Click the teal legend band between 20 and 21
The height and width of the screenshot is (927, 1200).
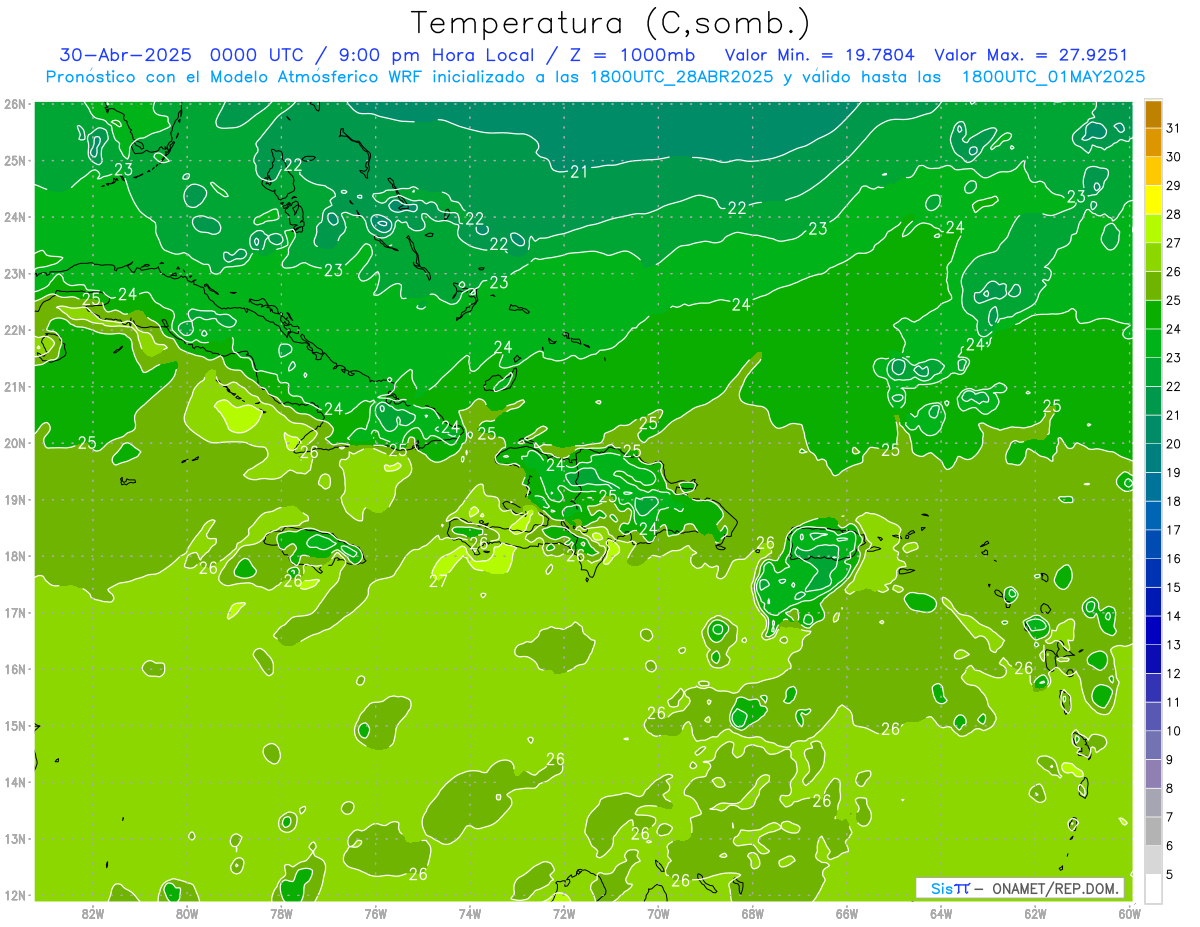tap(1153, 430)
